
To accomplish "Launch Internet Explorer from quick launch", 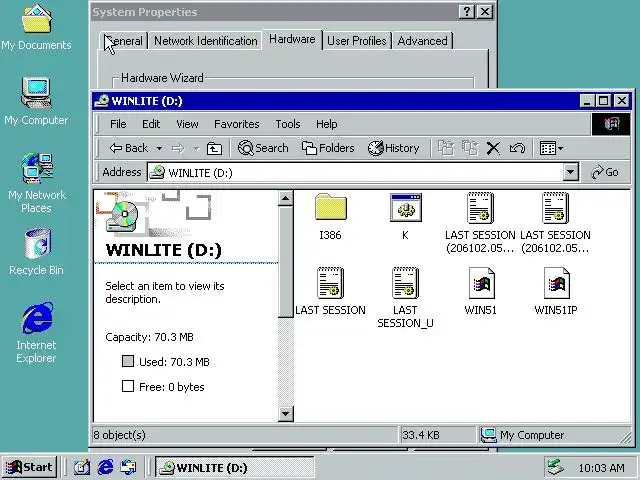I will click(105, 467).
